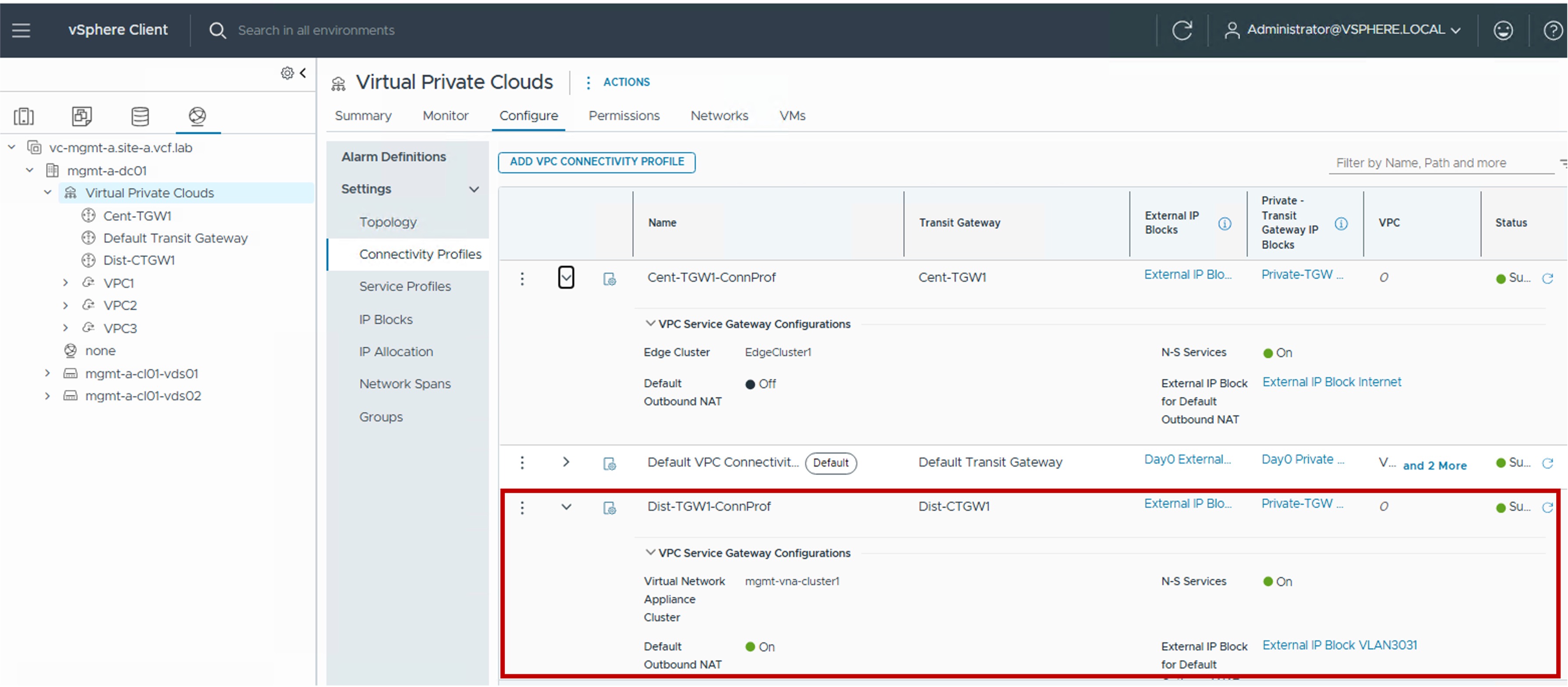The height and width of the screenshot is (687, 1568).
Task: Switch to Hosts and Clusters inventory view
Action: [24, 116]
